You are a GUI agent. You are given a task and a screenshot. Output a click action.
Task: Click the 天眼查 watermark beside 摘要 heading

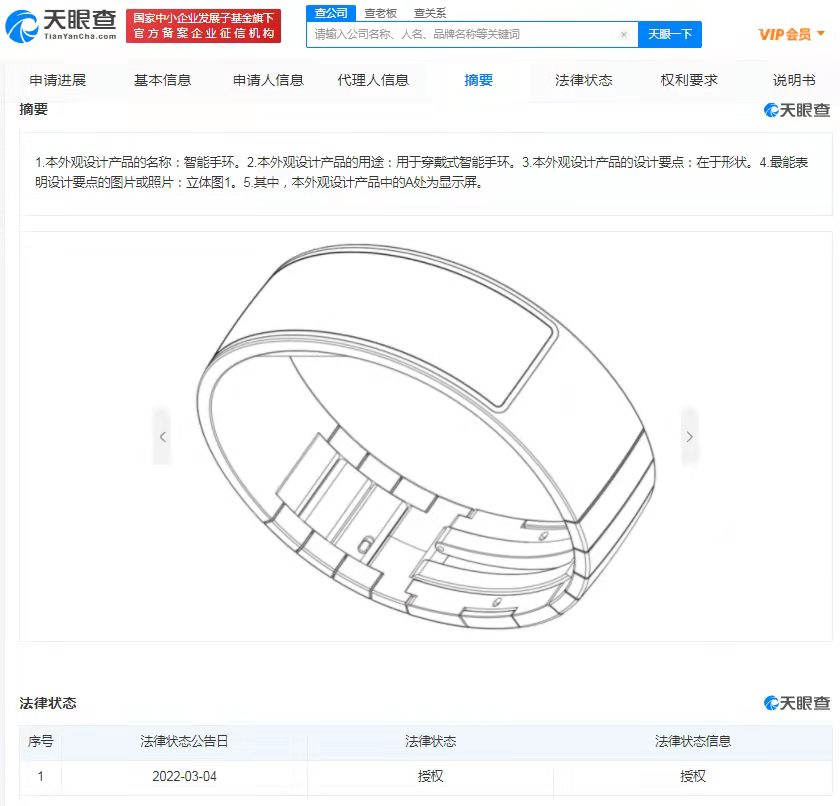797,110
